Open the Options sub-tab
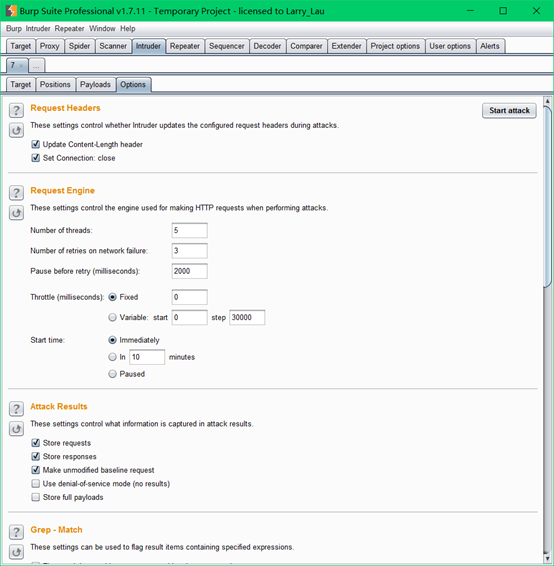 click(x=133, y=84)
